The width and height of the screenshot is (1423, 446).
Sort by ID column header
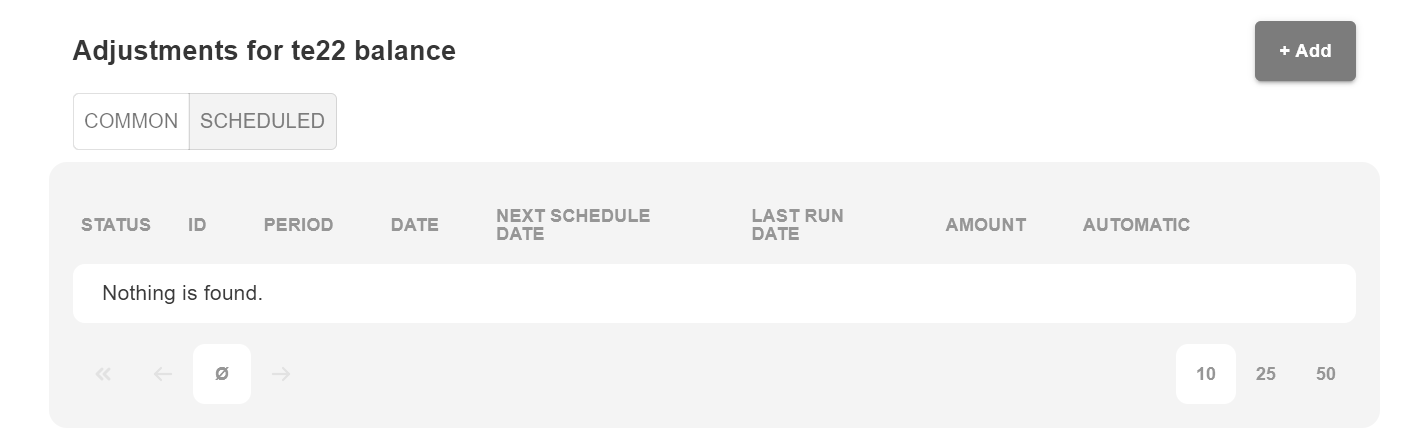coord(197,225)
